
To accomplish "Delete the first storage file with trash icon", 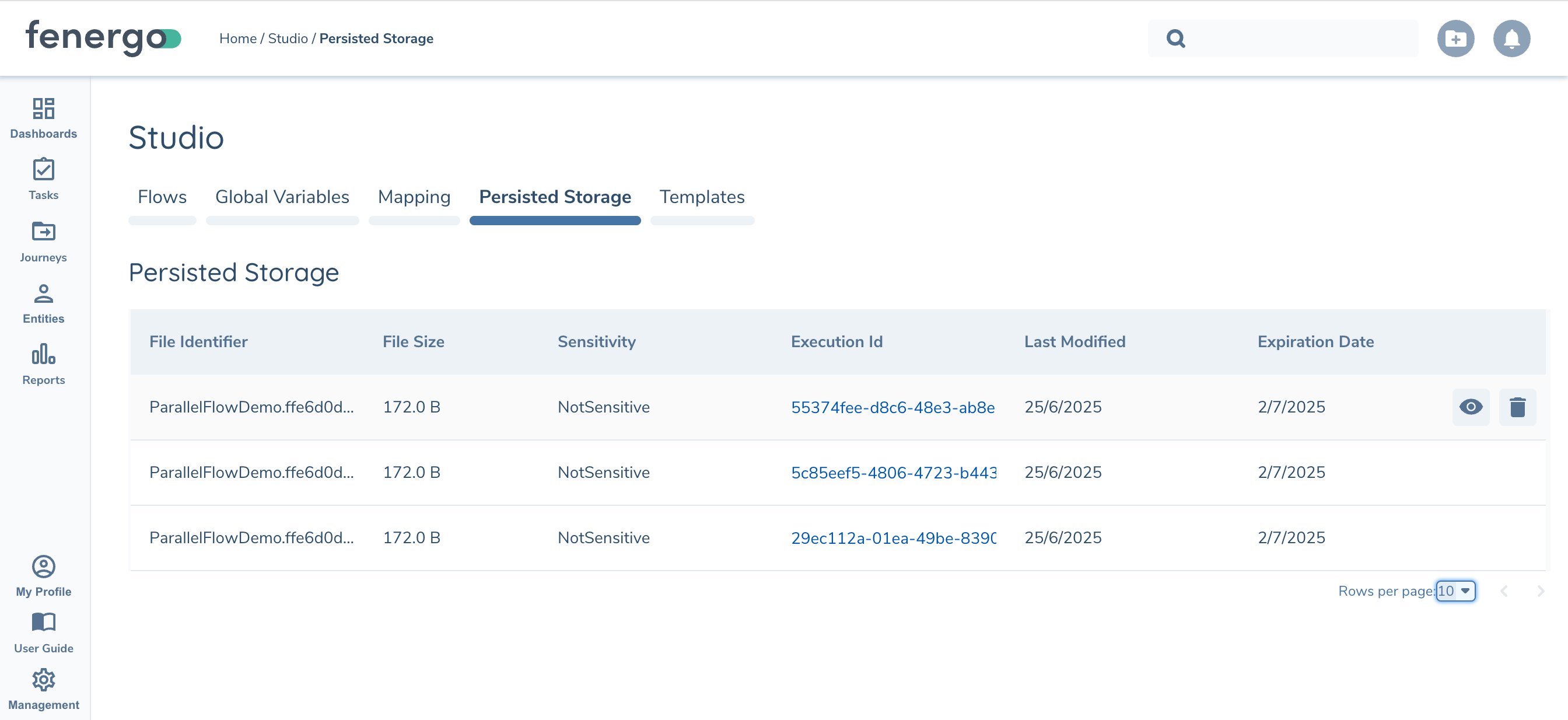I will (1517, 407).
